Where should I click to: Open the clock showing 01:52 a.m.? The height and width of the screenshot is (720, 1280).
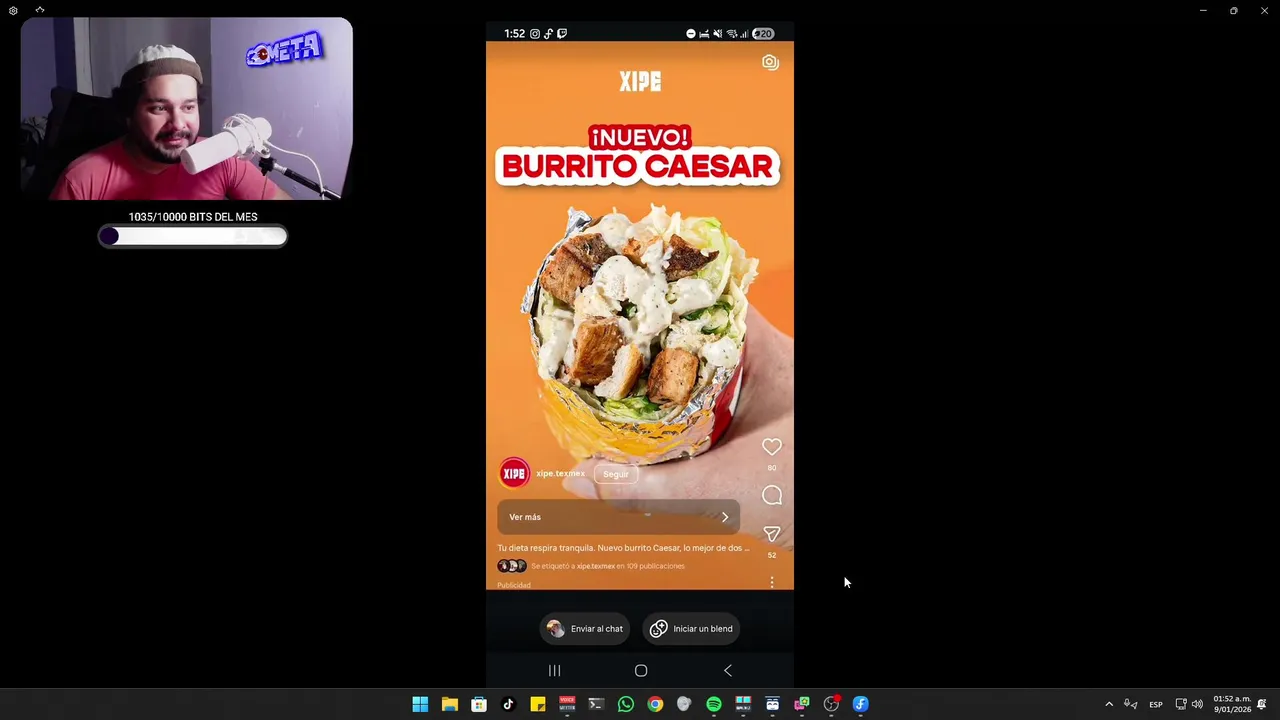1231,704
